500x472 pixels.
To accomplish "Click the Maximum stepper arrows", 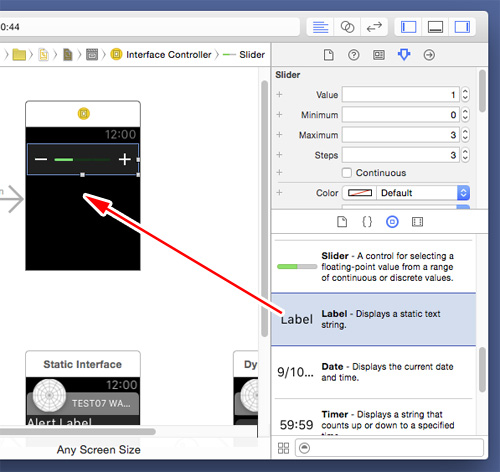I will tap(465, 135).
